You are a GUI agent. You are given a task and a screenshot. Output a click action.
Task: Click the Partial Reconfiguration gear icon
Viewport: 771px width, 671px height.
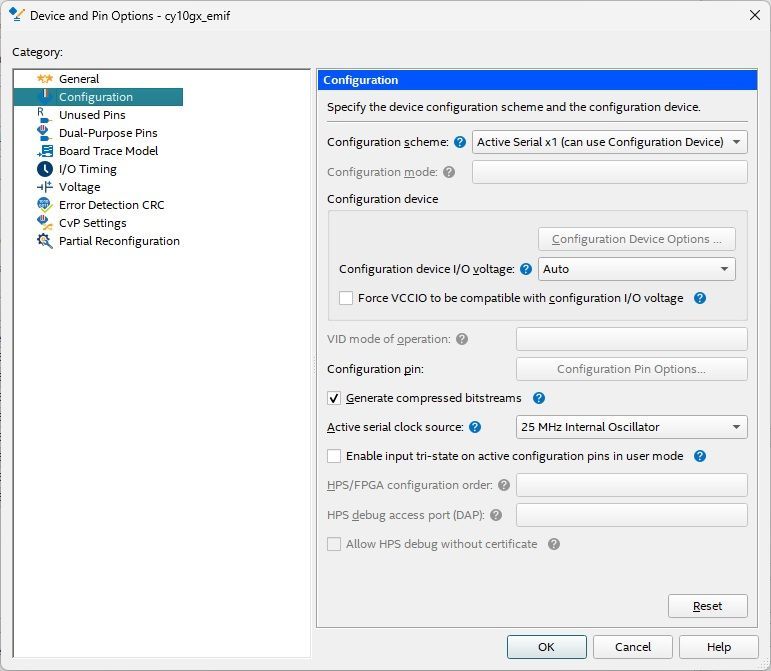(x=45, y=241)
